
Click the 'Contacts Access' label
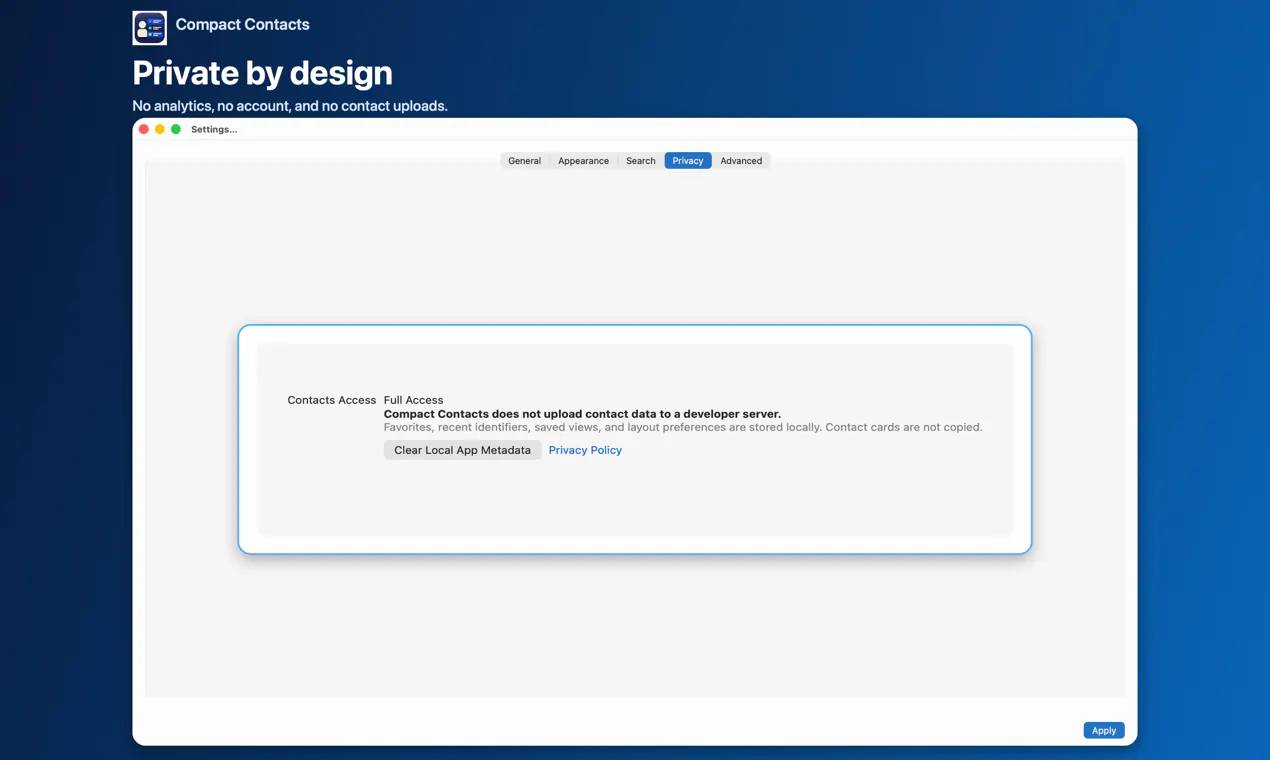click(x=331, y=400)
